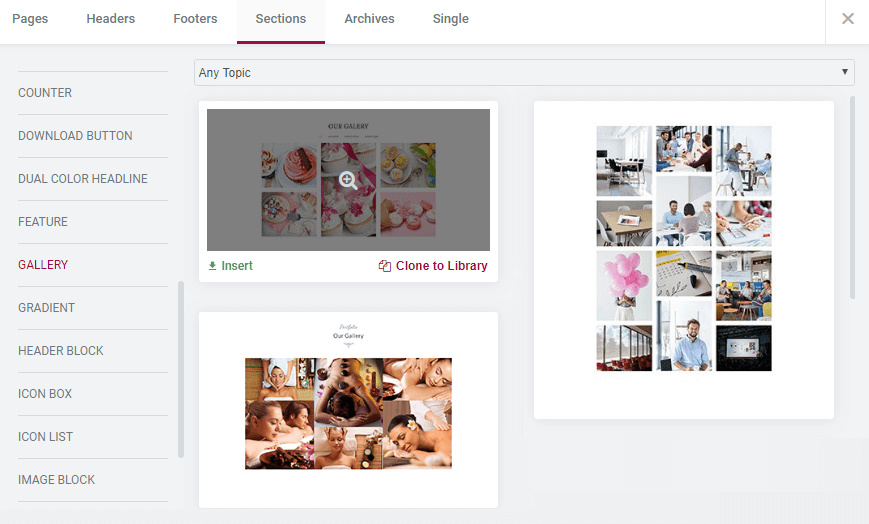Screen dimensions: 869x524
Task: Switch to the Pages tab
Action: 30,19
